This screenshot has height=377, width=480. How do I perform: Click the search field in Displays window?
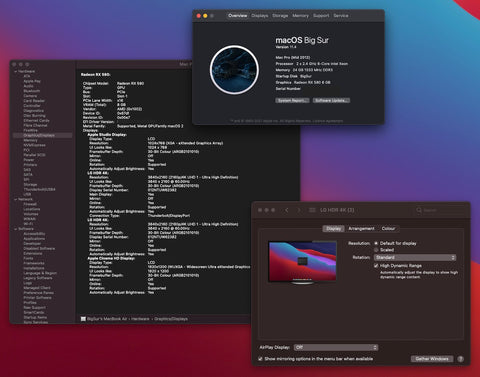[x=439, y=210]
